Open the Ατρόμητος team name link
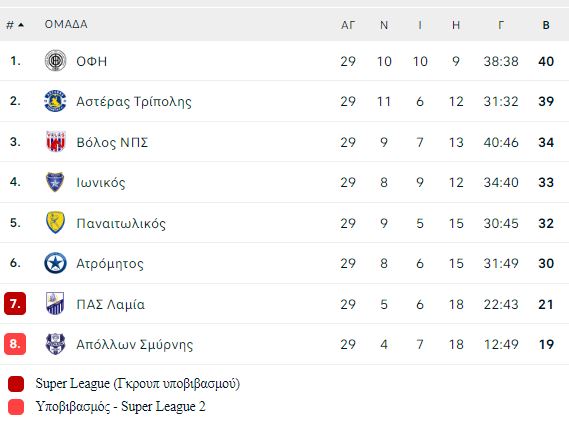Image resolution: width=569 pixels, height=422 pixels. pyautogui.click(x=110, y=263)
